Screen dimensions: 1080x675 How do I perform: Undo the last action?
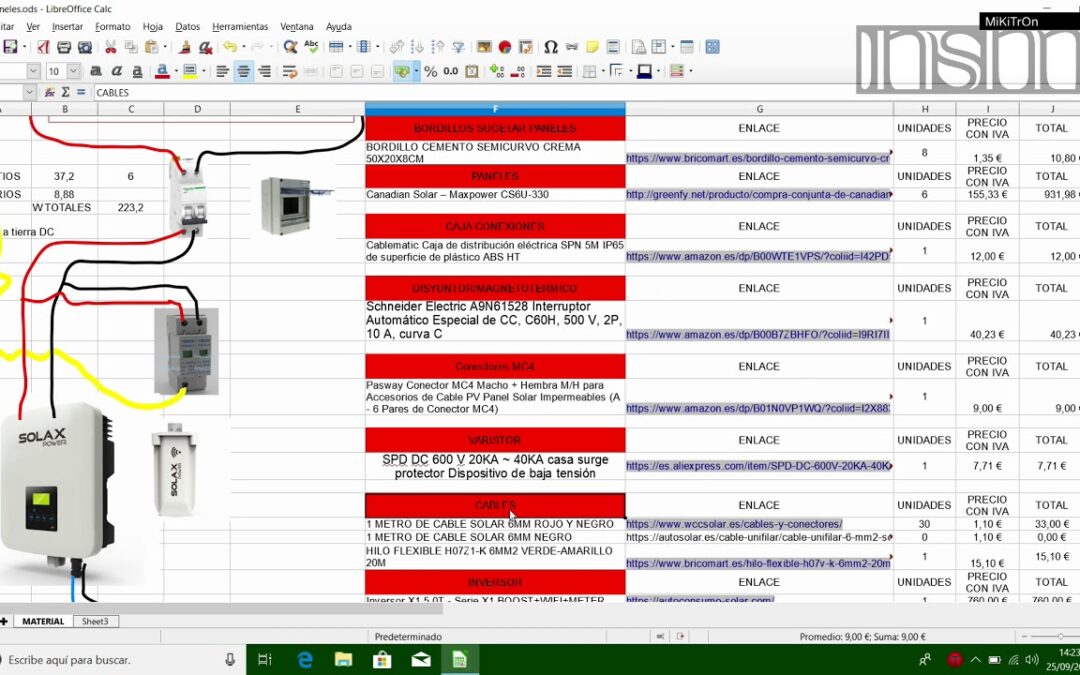click(x=229, y=47)
